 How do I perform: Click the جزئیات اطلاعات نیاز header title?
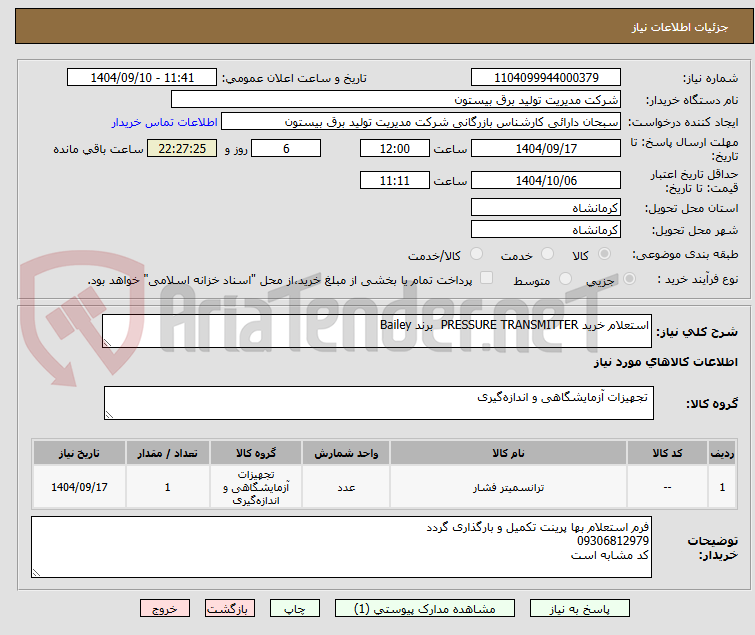(679, 27)
